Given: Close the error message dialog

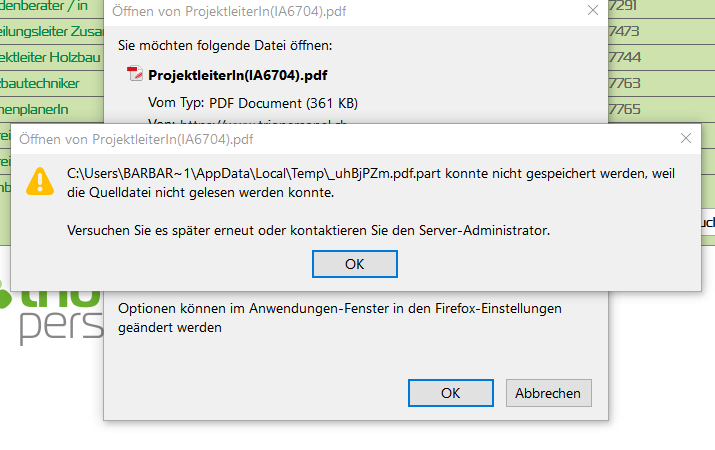Looking at the screenshot, I should pyautogui.click(x=686, y=138).
